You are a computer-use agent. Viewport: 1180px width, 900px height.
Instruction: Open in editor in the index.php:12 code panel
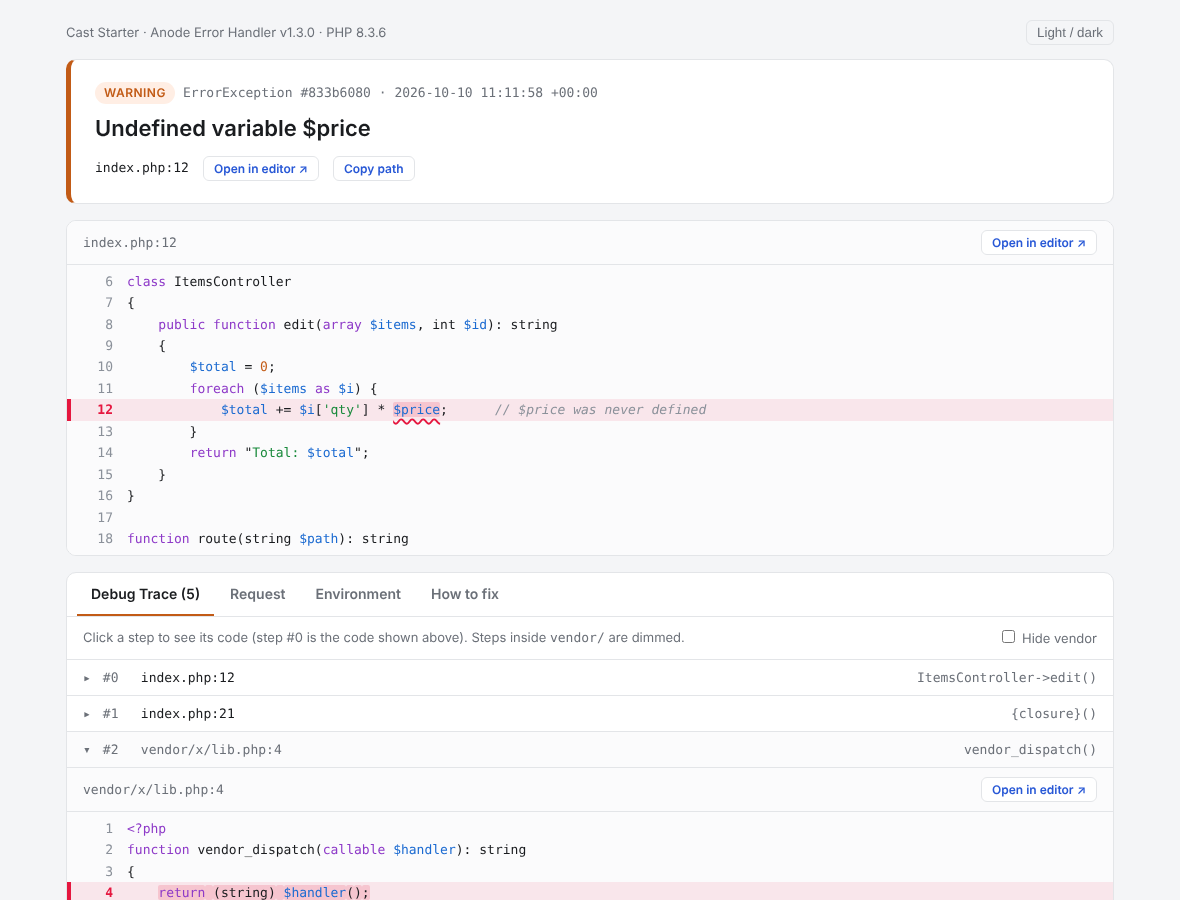coord(1039,242)
